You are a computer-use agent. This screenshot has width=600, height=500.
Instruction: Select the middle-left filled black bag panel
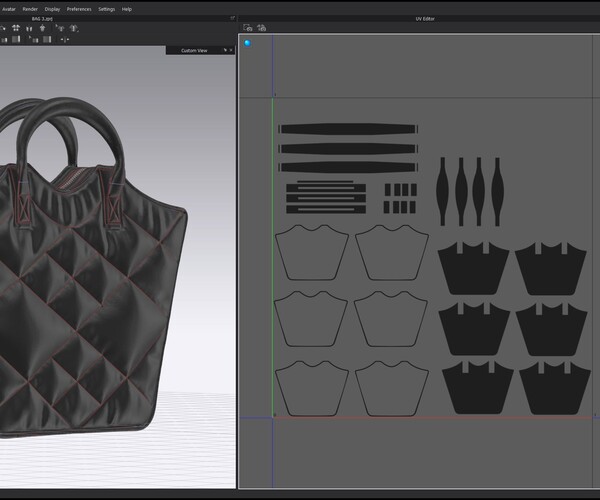coord(474,329)
